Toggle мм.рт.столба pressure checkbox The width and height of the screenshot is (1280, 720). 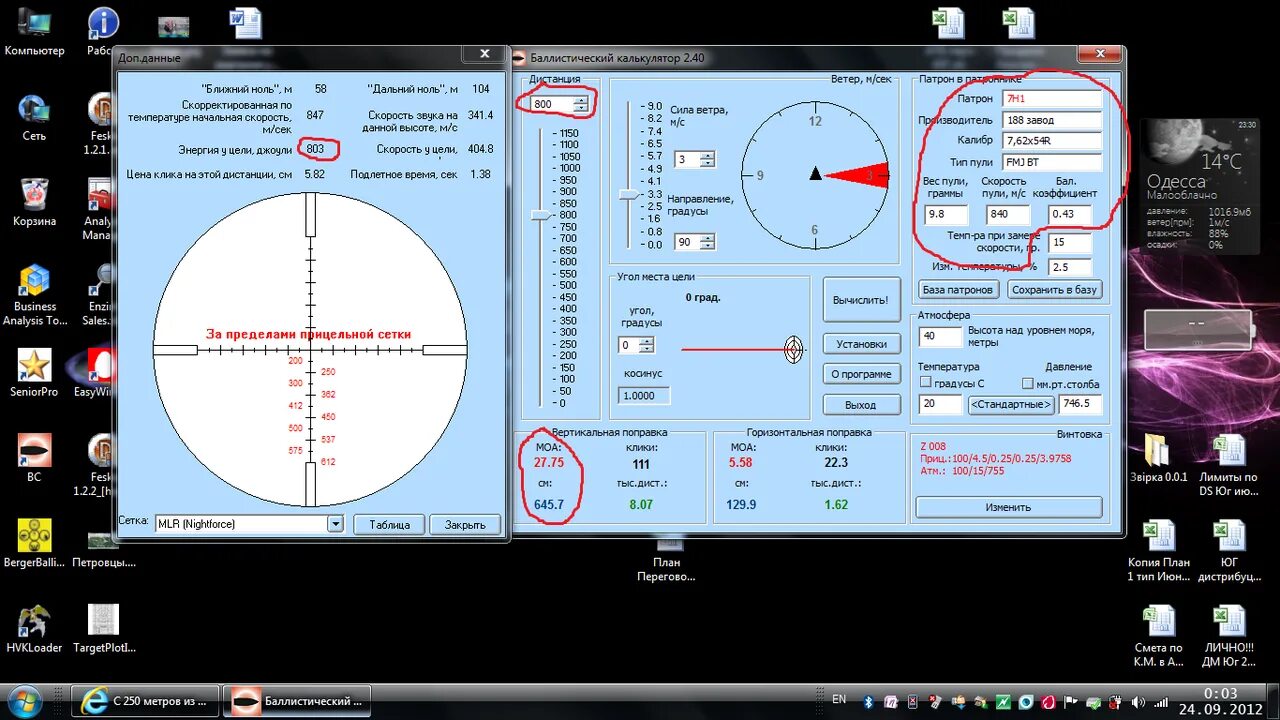click(1028, 383)
